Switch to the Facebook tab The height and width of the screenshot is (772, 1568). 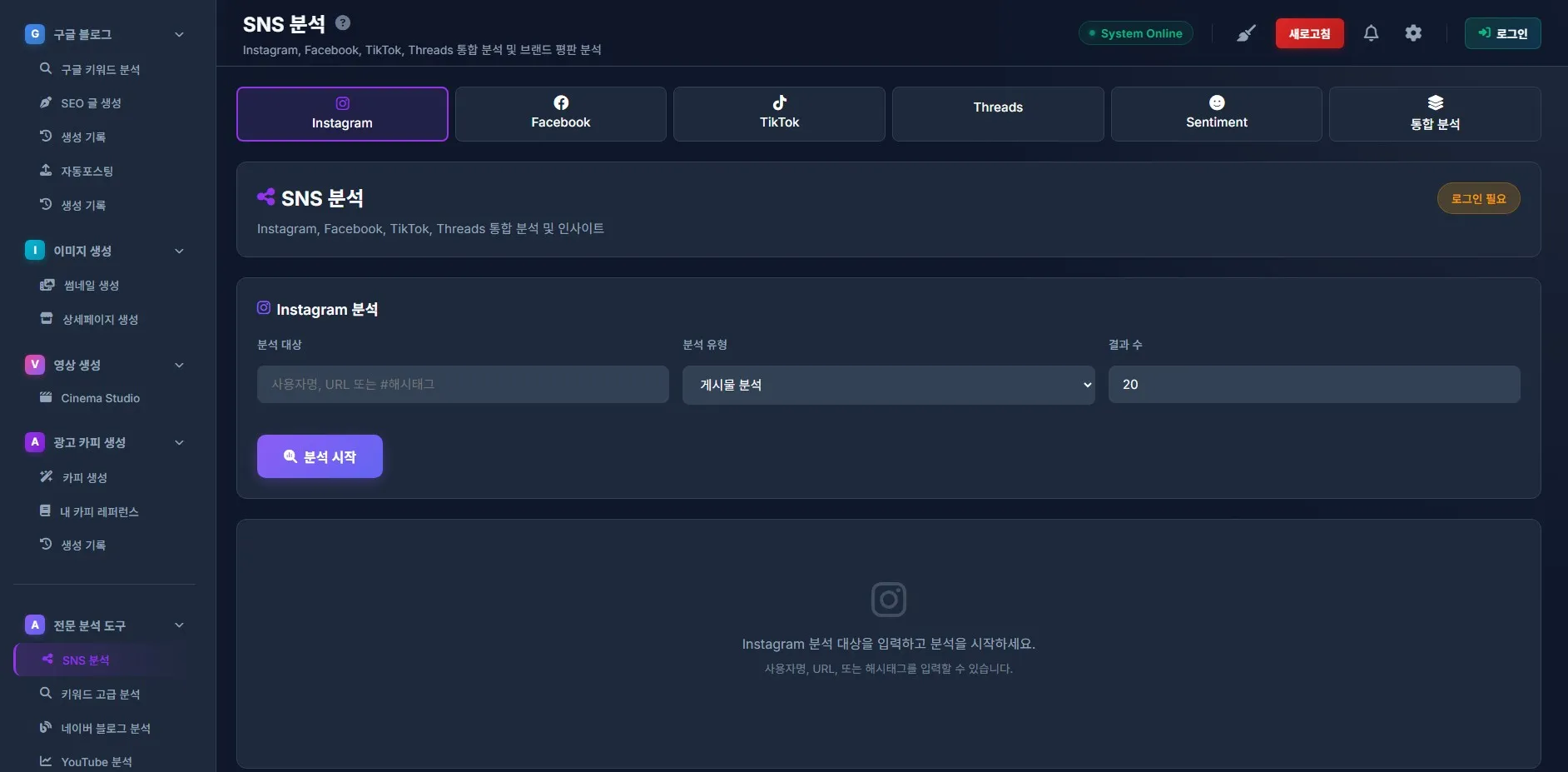561,114
